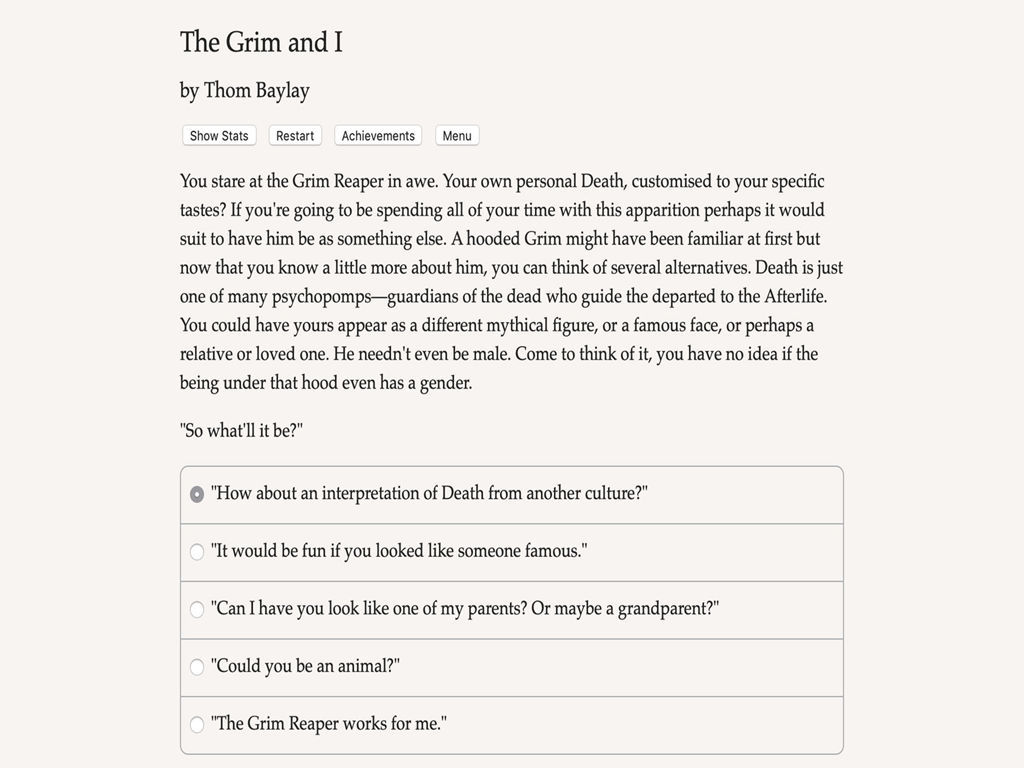
Task: Choose the parents or grandparent radio option
Action: 197,609
